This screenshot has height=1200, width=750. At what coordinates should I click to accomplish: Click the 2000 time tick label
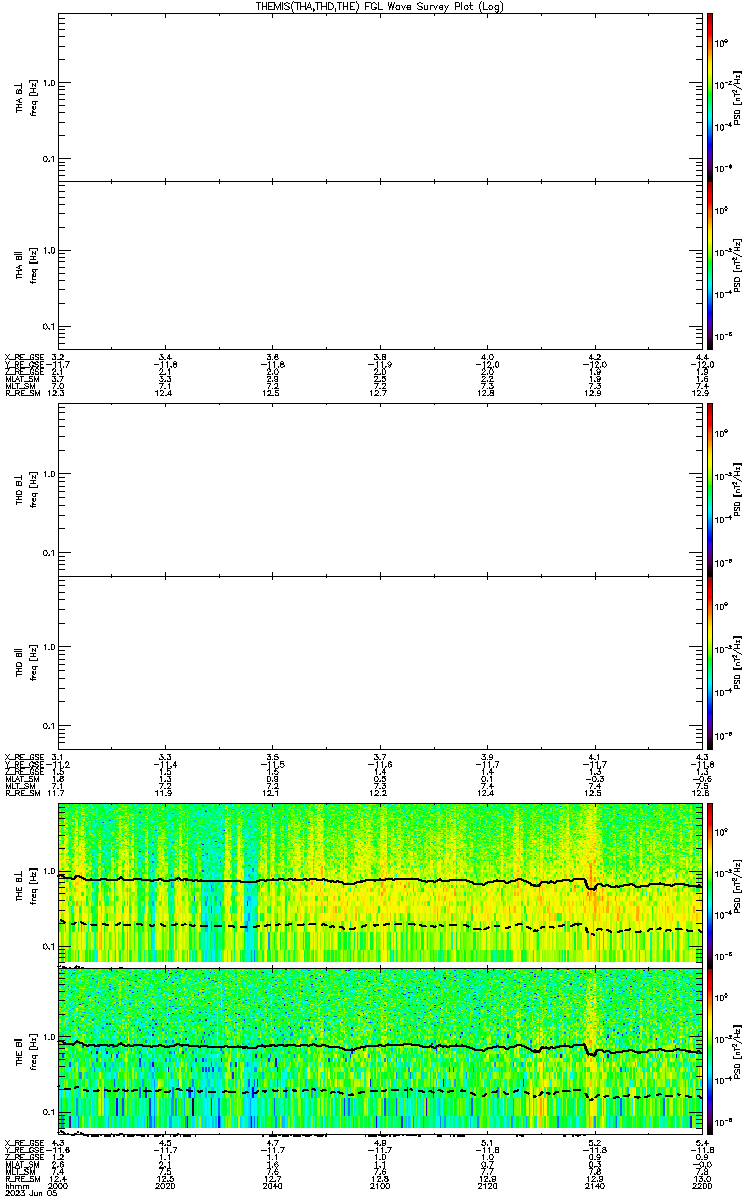(58, 1184)
